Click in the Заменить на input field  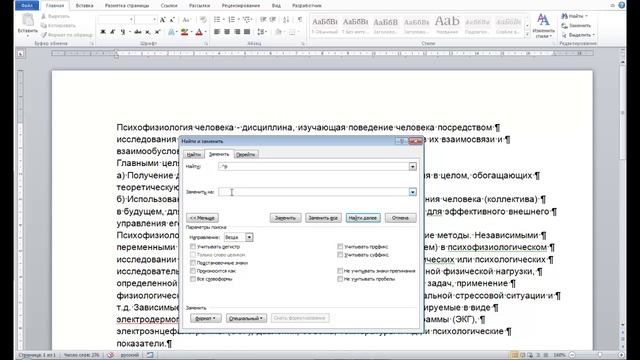(313, 192)
